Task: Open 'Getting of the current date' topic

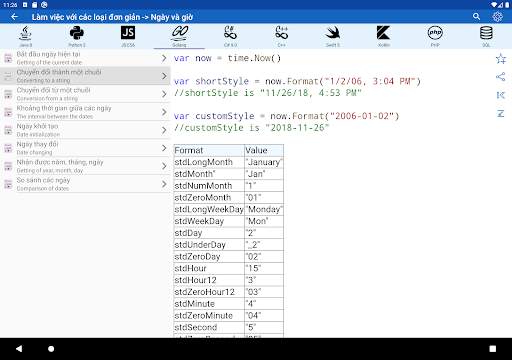Action: (85, 58)
